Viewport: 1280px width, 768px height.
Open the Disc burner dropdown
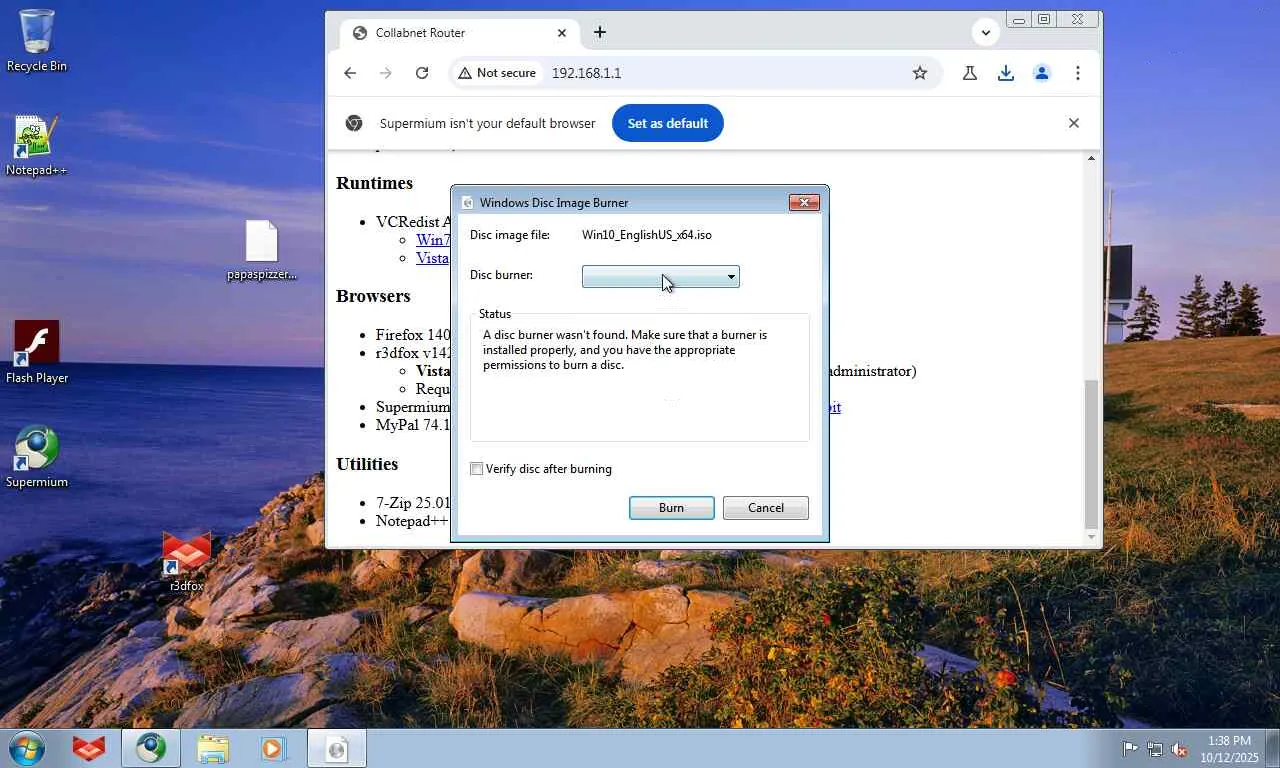(x=661, y=276)
